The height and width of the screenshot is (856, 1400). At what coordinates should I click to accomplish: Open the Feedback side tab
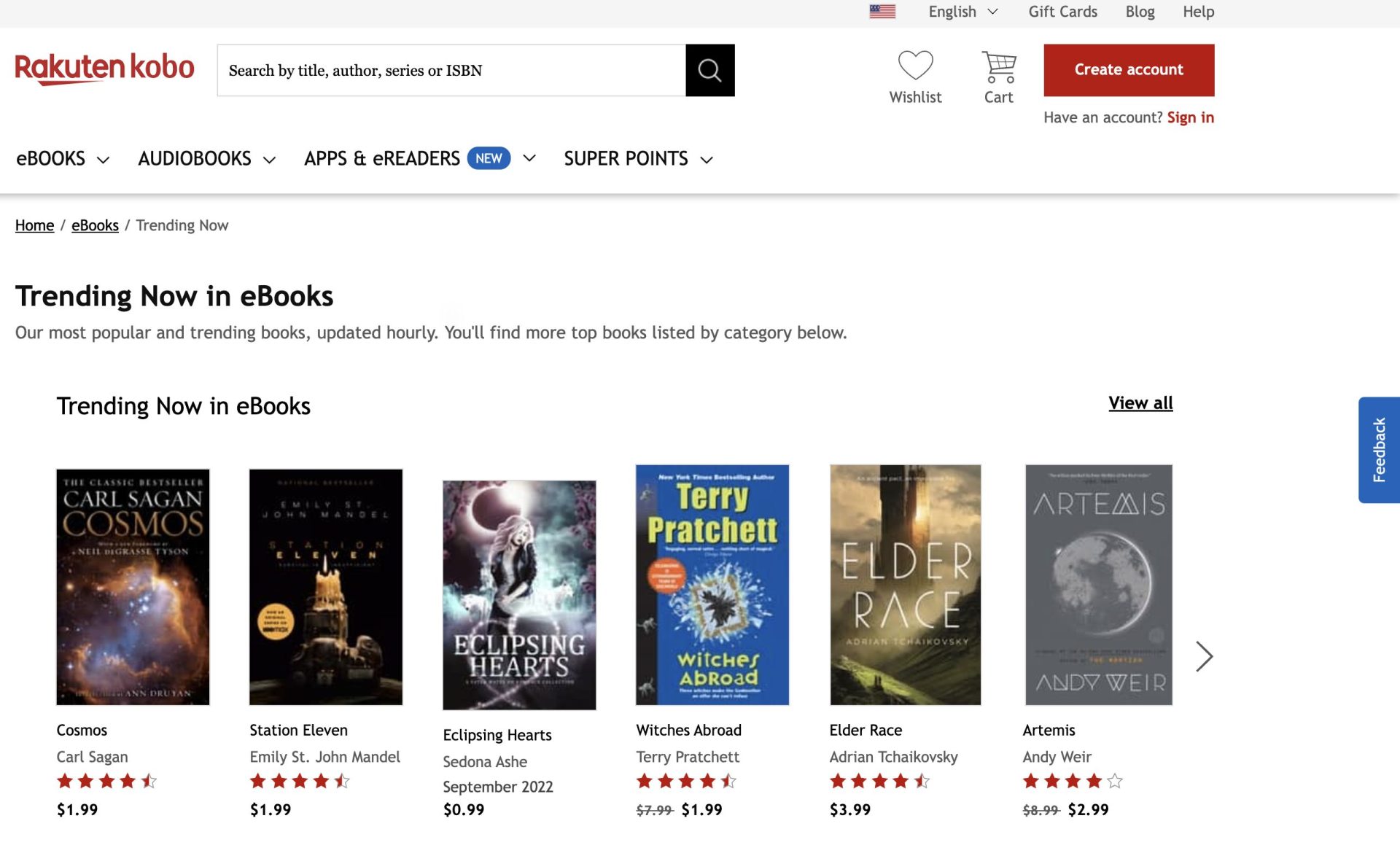[1379, 450]
